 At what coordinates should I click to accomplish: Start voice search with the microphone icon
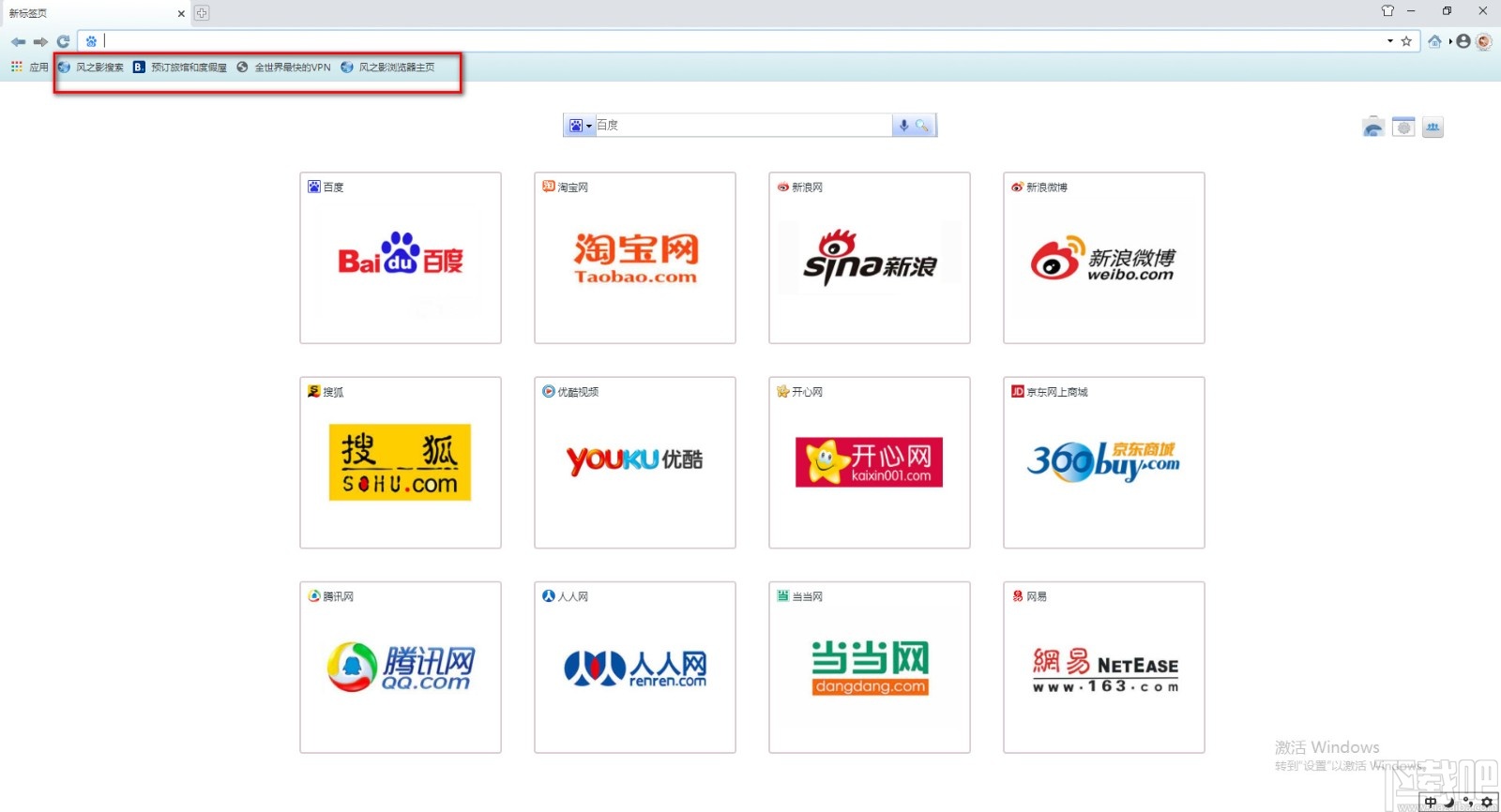point(903,126)
